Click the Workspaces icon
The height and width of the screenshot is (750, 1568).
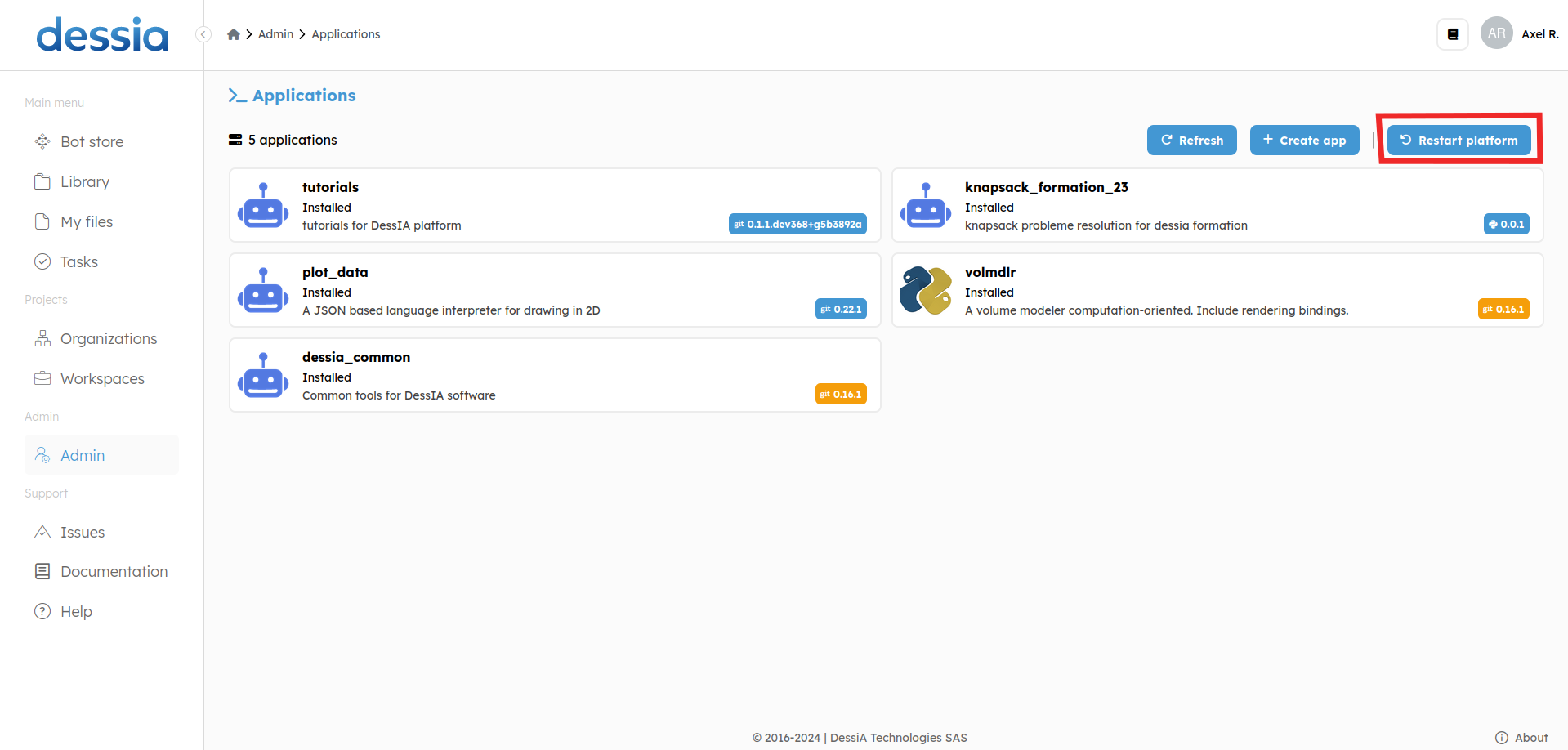42,378
